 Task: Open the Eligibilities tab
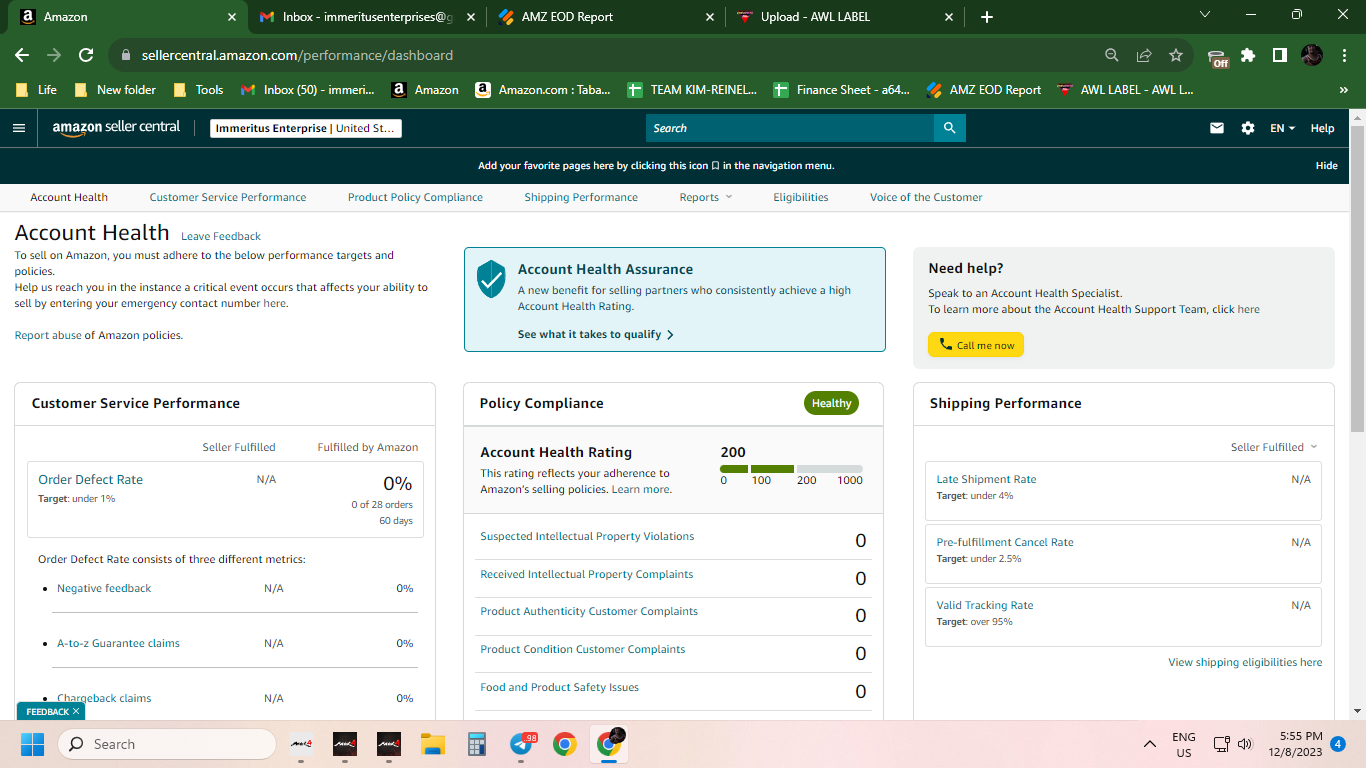click(x=801, y=197)
